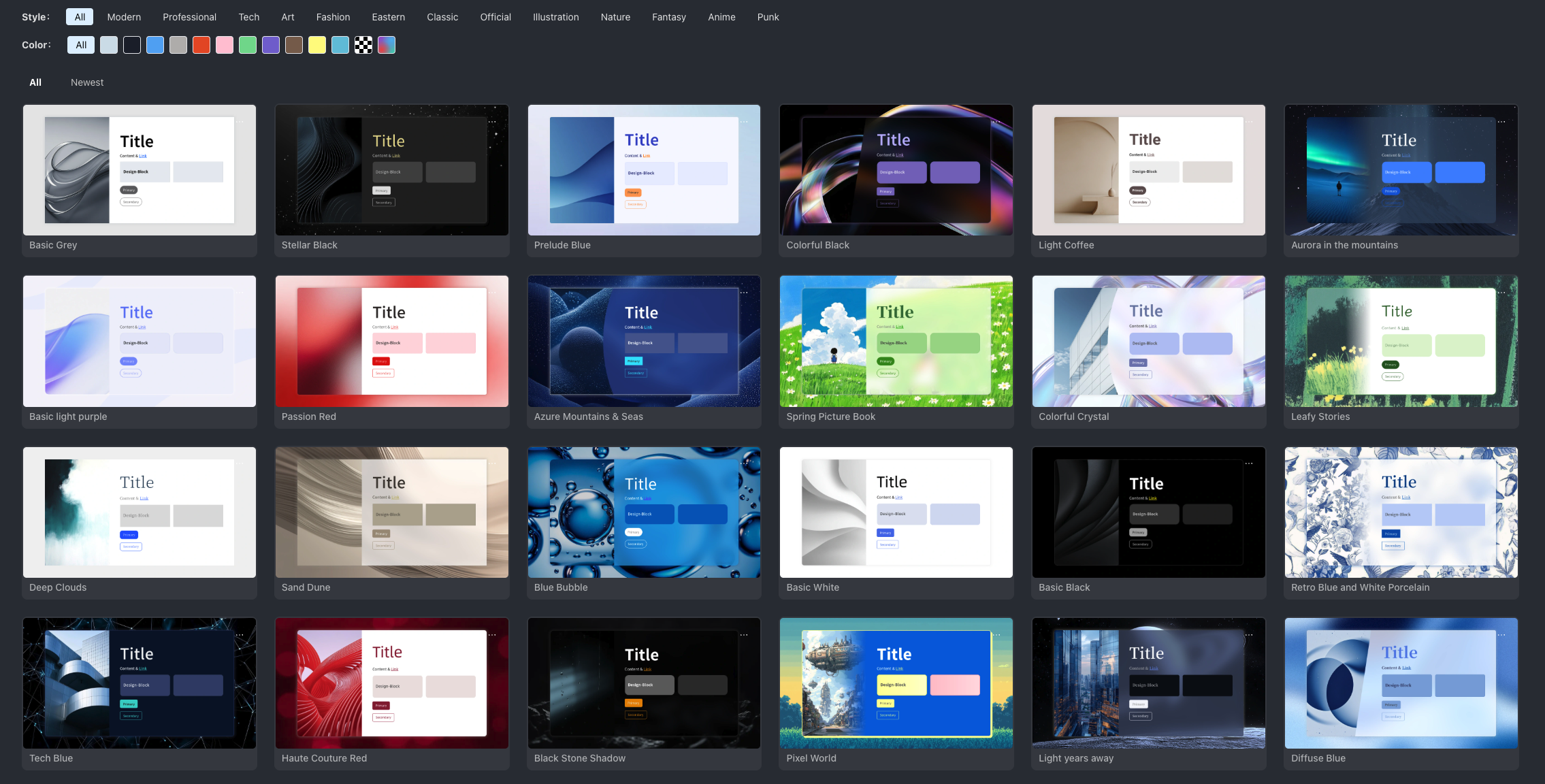Pick the Retro Blue and White Porcelain theme

(1401, 512)
